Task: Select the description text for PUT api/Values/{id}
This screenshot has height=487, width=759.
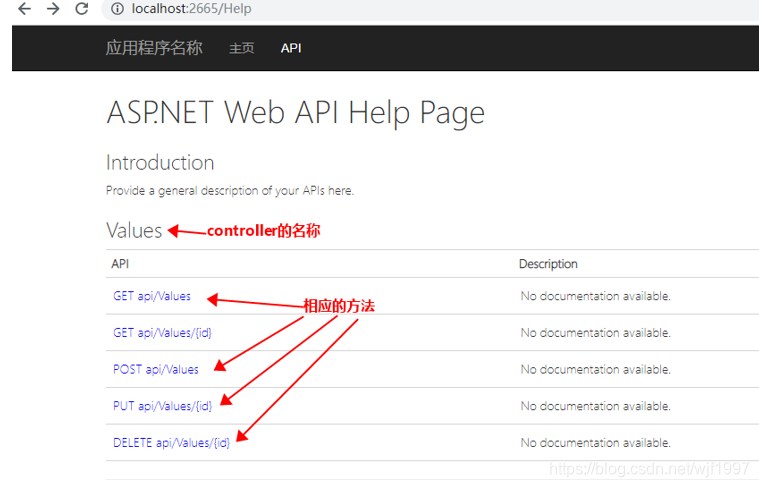Action: [x=595, y=406]
